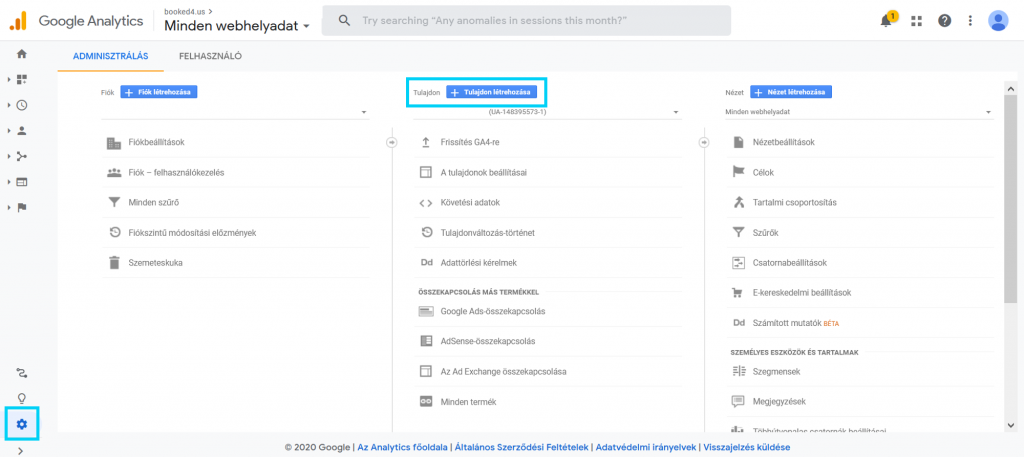The image size is (1024, 457).
Task: Open the Conversions flag sidebar icon
Action: tap(22, 208)
